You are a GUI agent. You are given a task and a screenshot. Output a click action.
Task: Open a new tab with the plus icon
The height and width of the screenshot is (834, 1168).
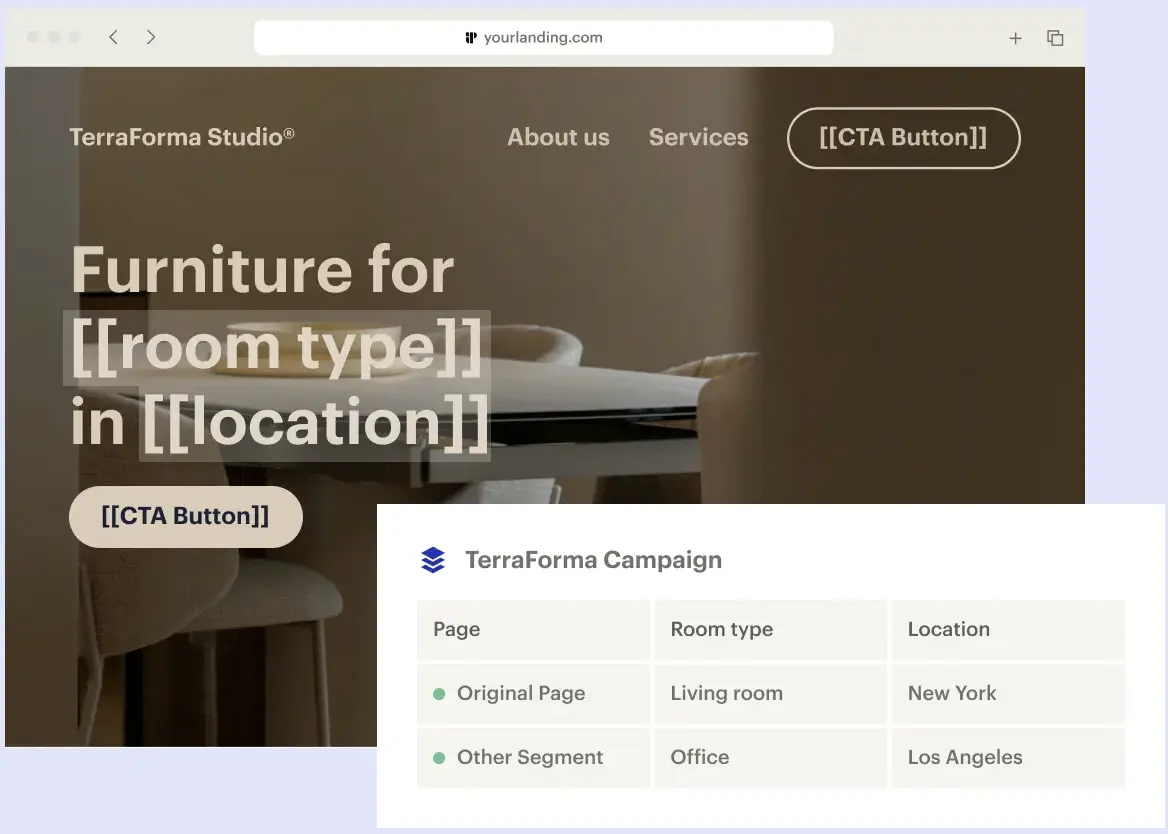(1016, 38)
